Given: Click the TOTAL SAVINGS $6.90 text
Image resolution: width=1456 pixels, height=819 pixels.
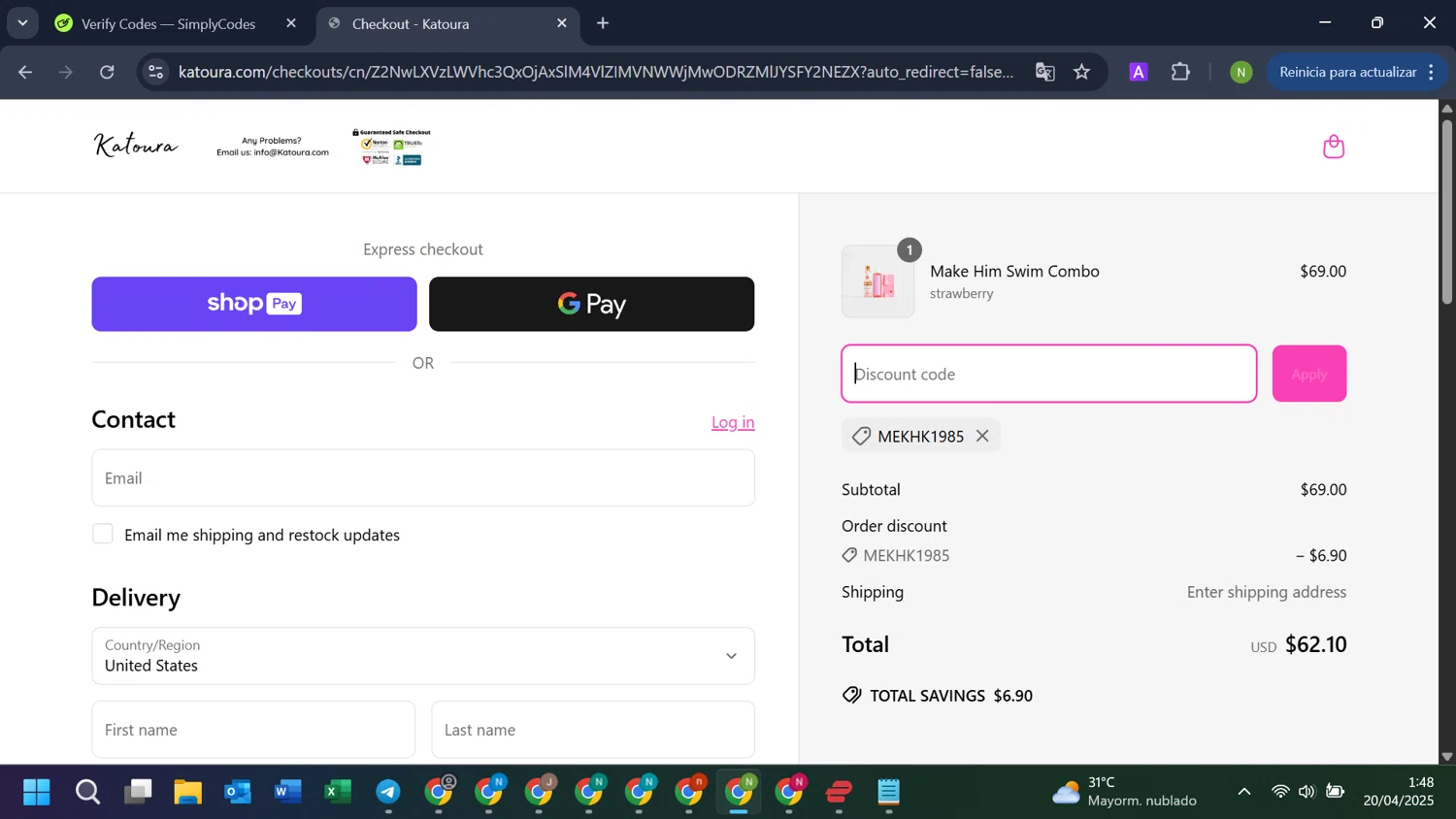Looking at the screenshot, I should [951, 696].
